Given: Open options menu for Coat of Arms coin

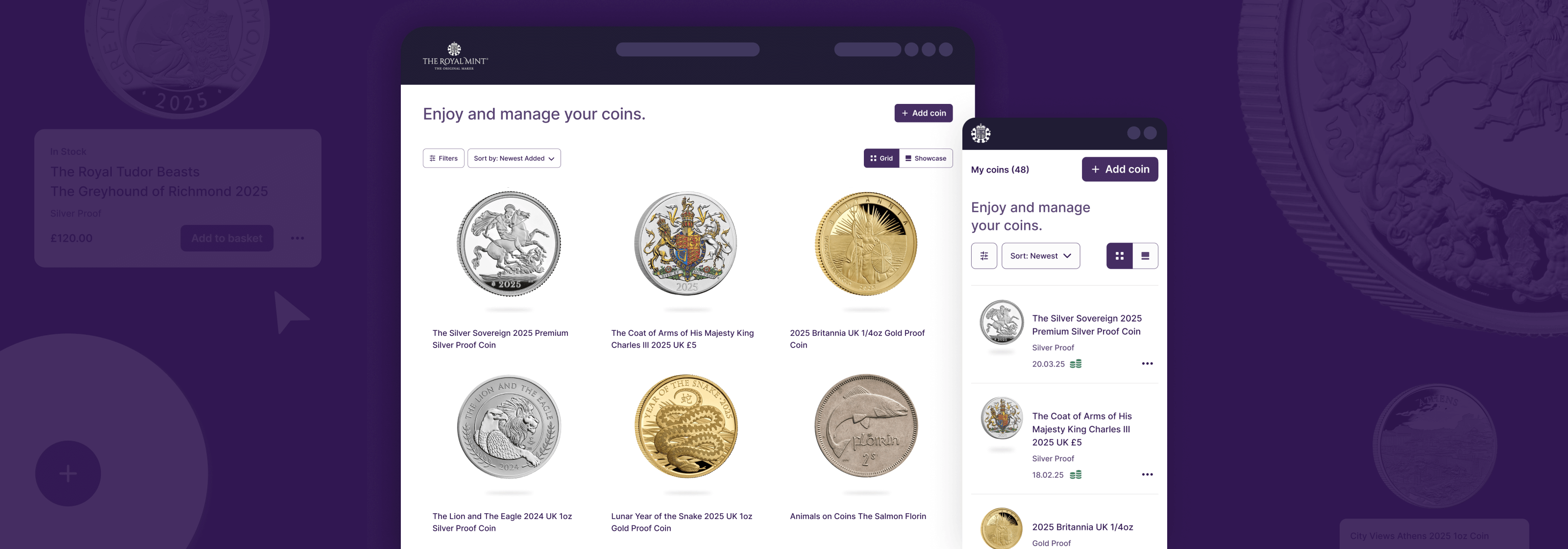Looking at the screenshot, I should click(x=1147, y=474).
